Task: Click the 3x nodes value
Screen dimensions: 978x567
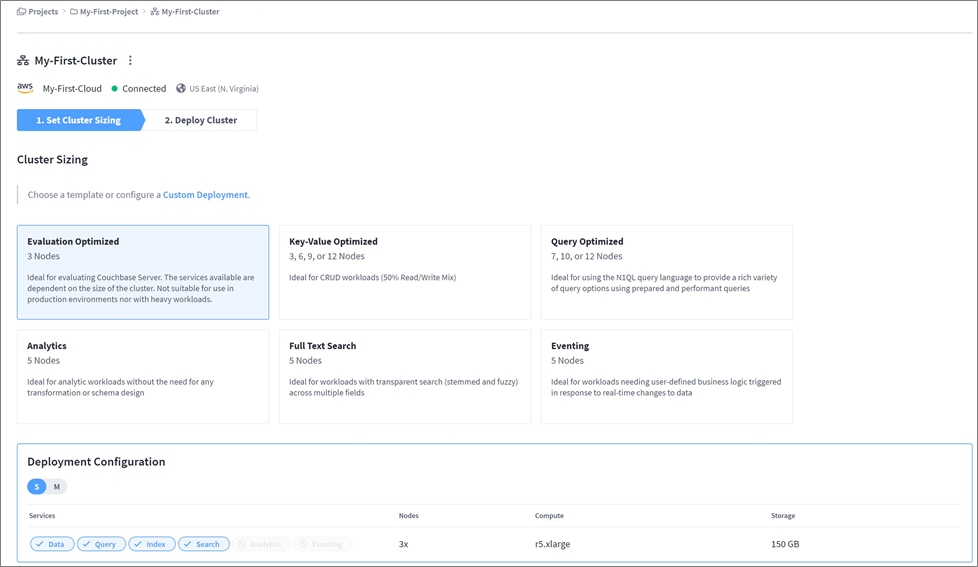Action: click(x=404, y=544)
